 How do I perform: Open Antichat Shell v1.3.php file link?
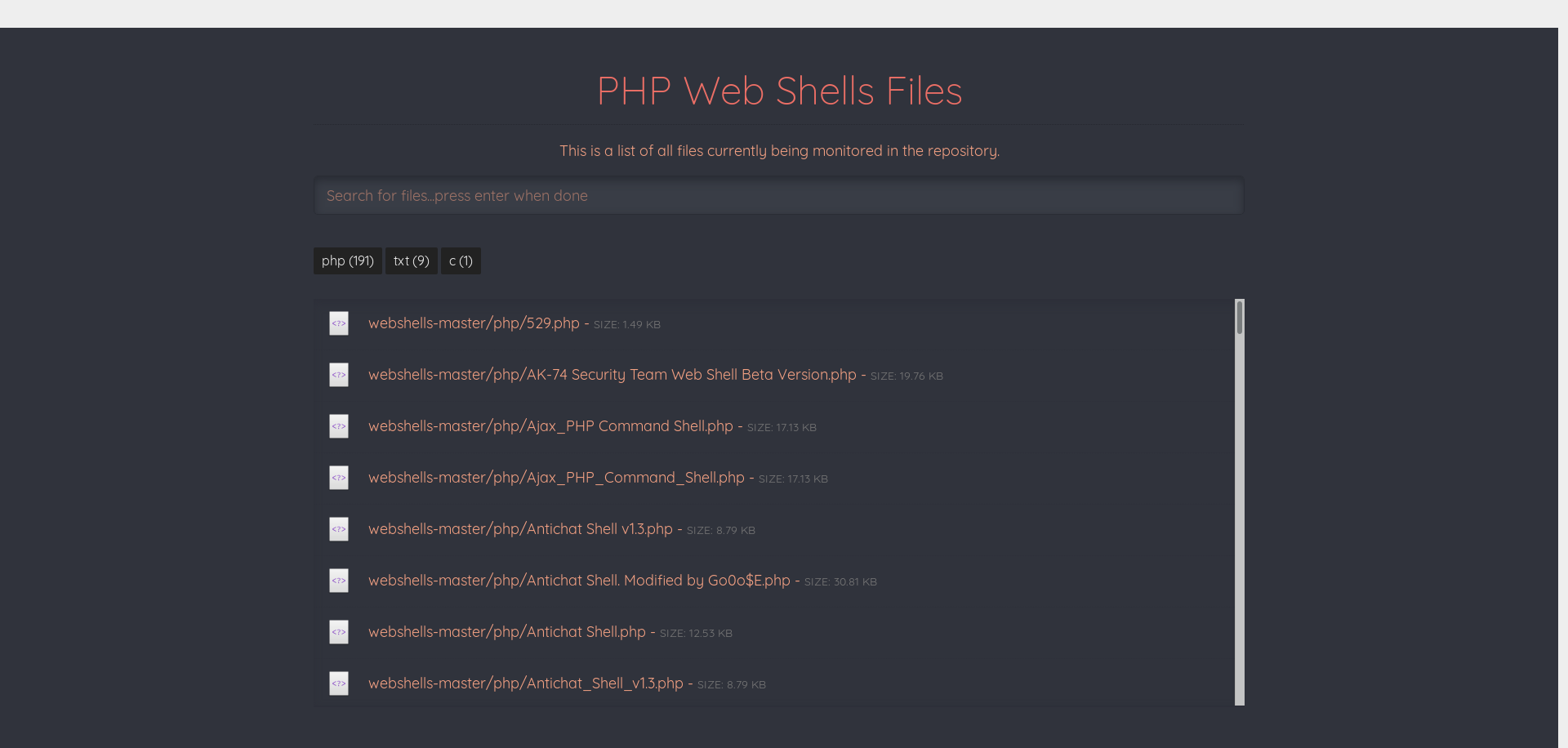(x=520, y=529)
